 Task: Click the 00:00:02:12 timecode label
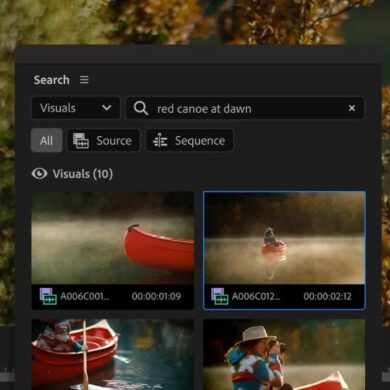(327, 296)
